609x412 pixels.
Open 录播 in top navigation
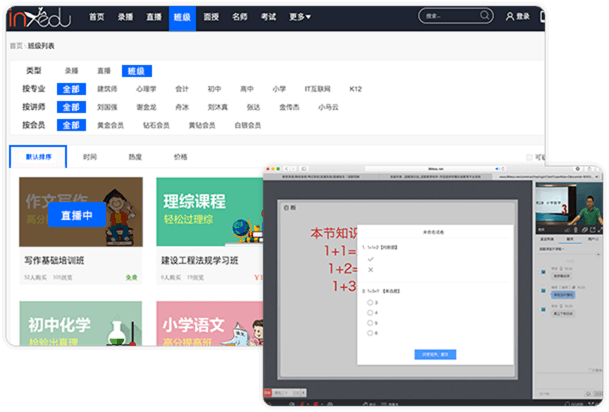click(125, 17)
